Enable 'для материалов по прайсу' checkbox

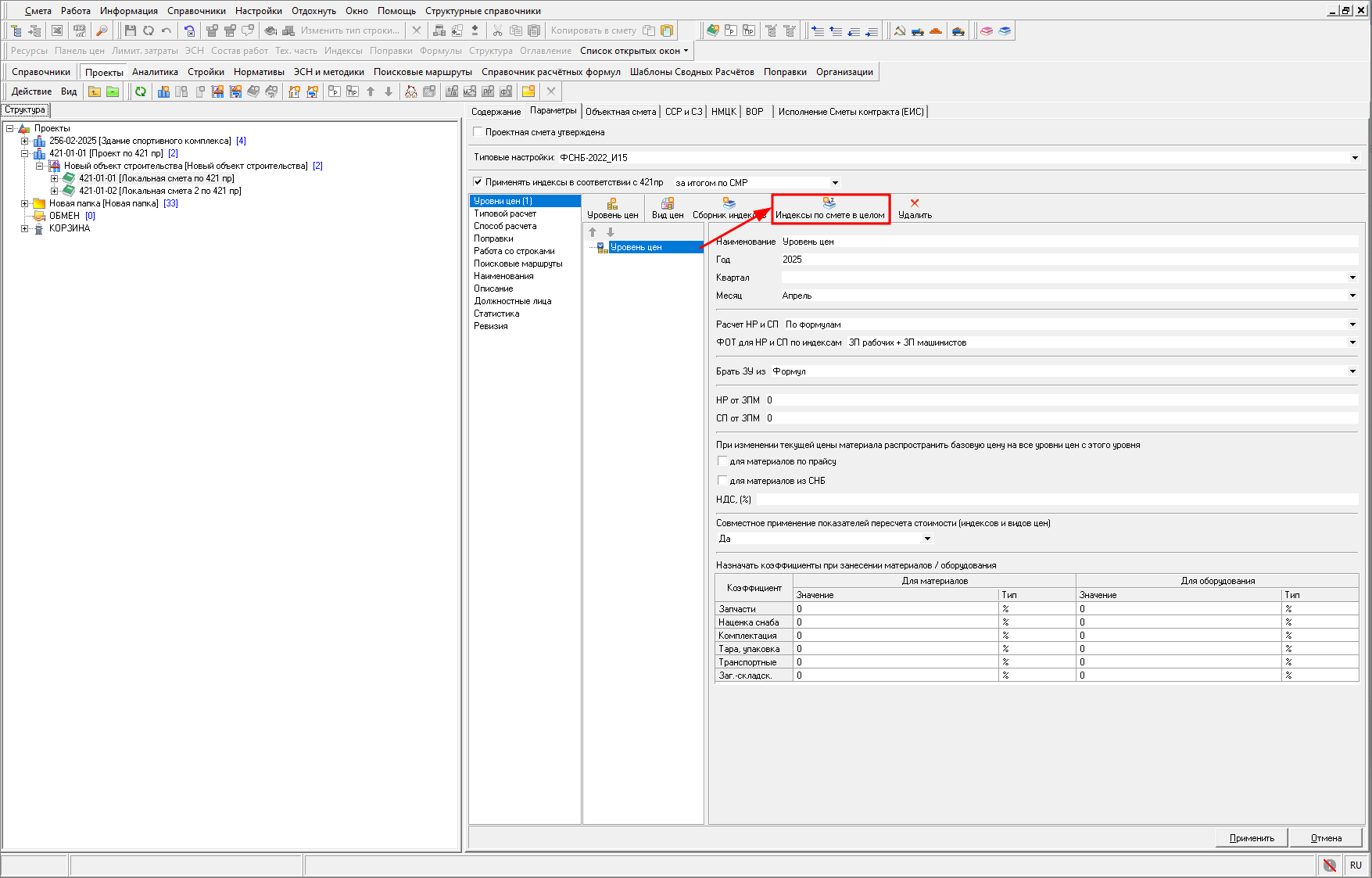pyautogui.click(x=722, y=461)
